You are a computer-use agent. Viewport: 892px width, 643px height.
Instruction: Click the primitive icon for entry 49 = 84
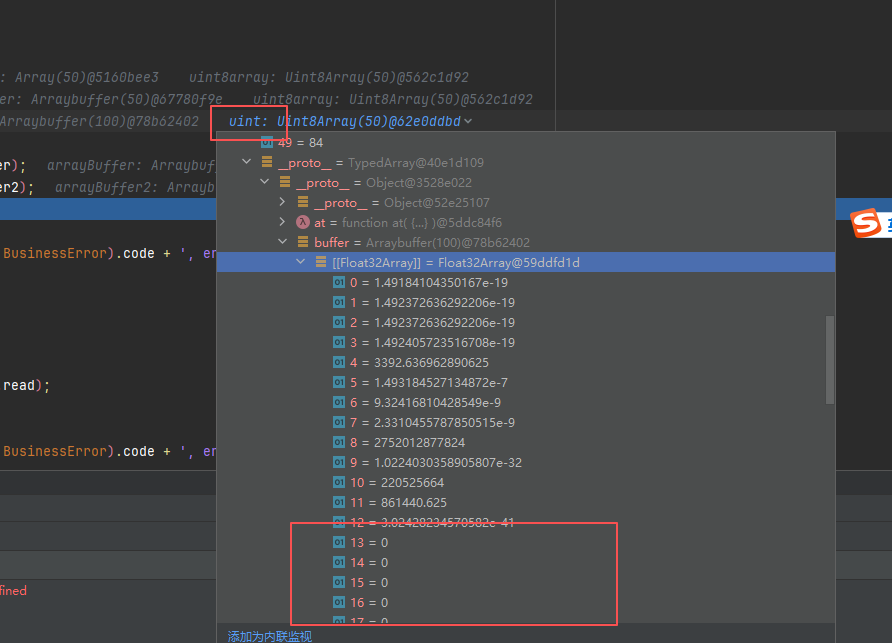point(267,142)
